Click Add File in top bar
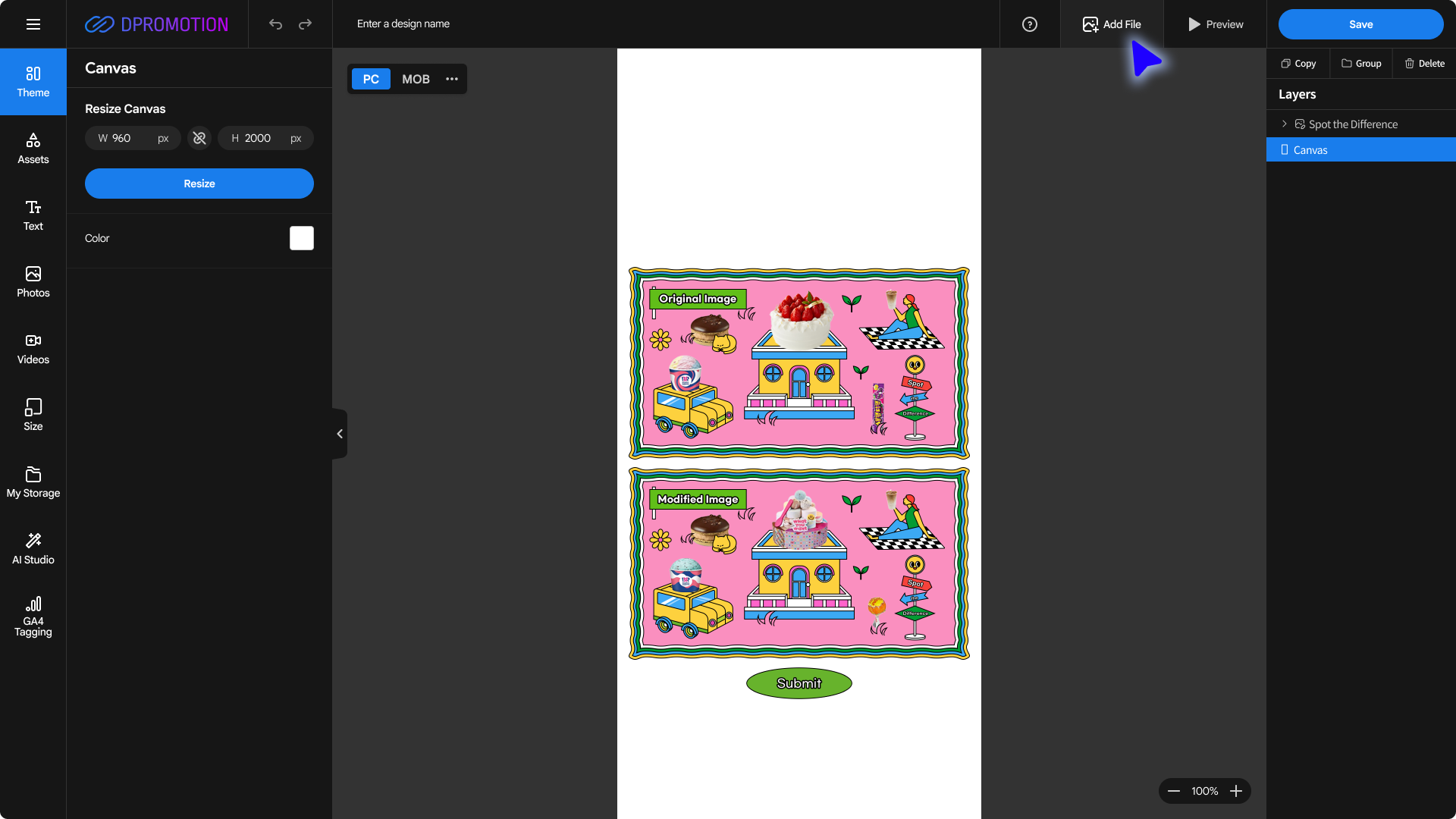 pyautogui.click(x=1112, y=24)
